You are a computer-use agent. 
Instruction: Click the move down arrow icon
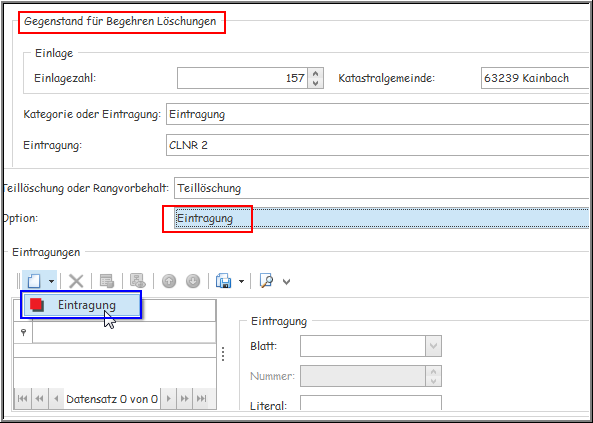(x=193, y=281)
